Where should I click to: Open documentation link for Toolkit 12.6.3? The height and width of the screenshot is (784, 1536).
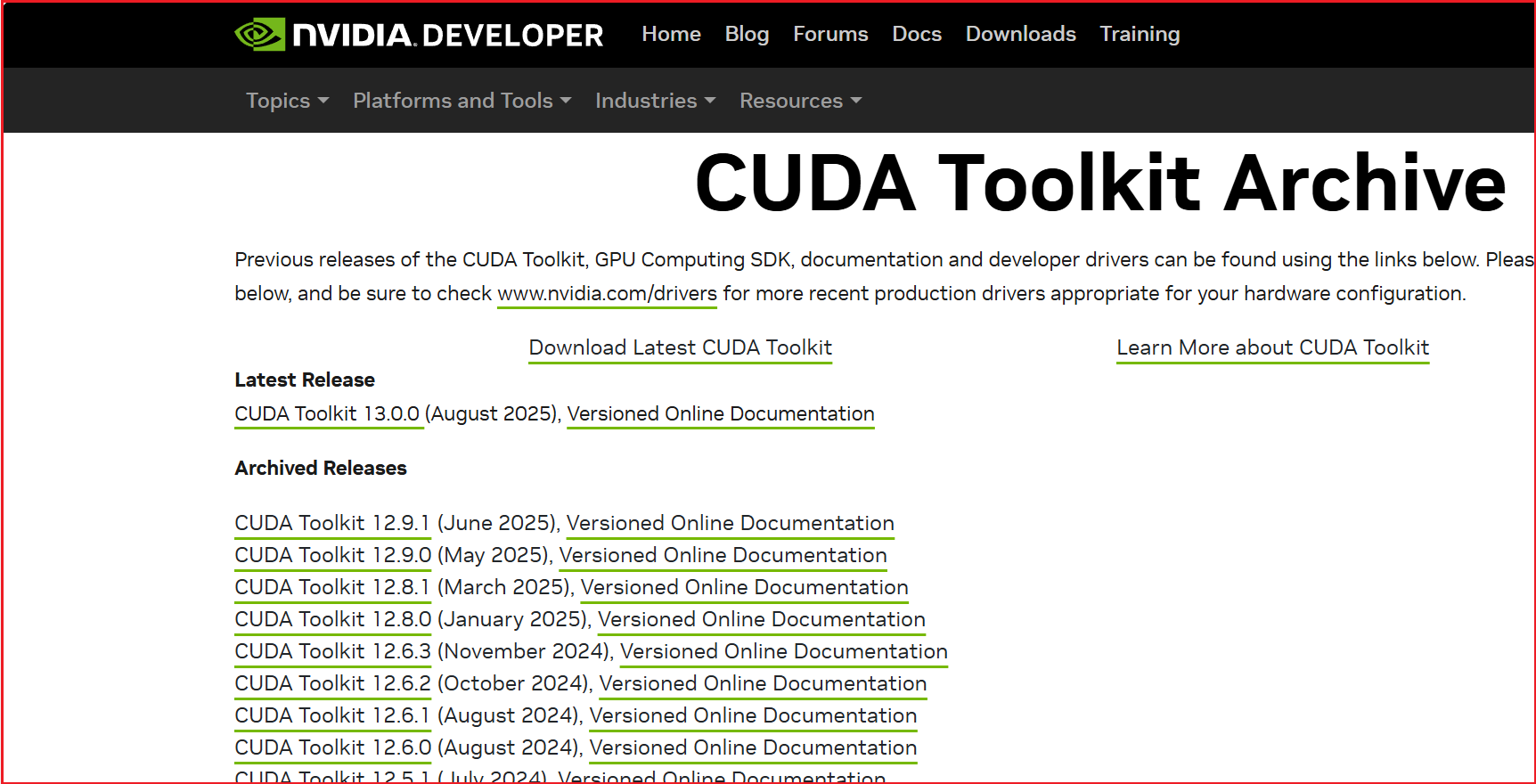click(784, 652)
